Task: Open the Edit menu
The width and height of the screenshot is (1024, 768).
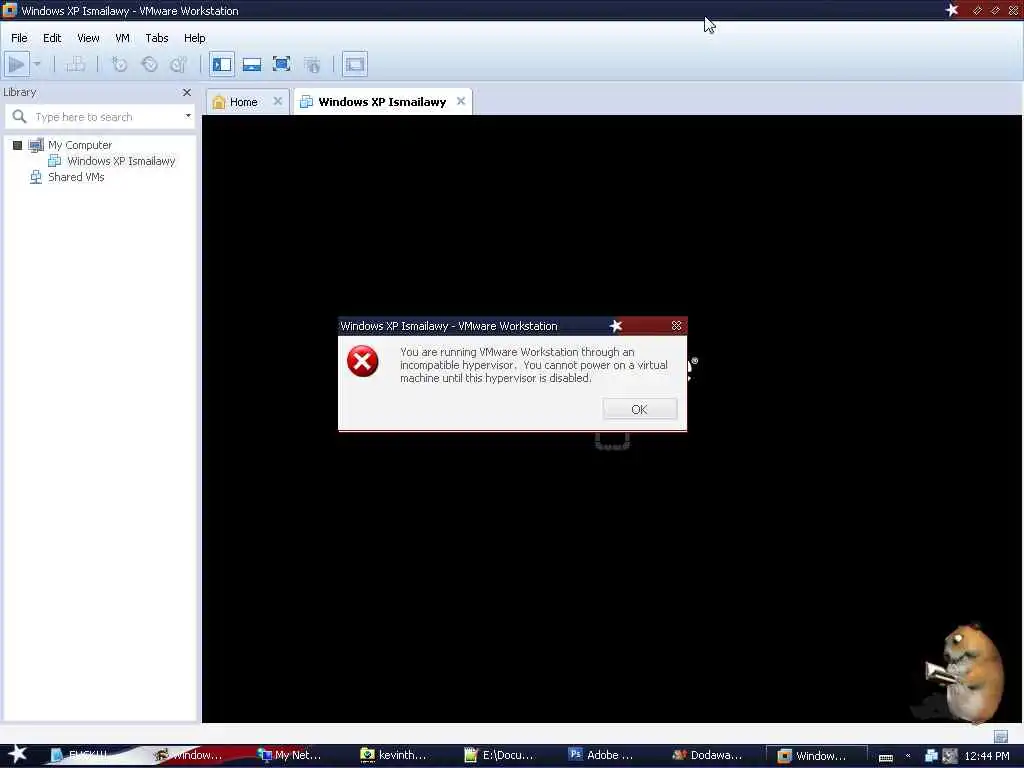Action: [52, 38]
